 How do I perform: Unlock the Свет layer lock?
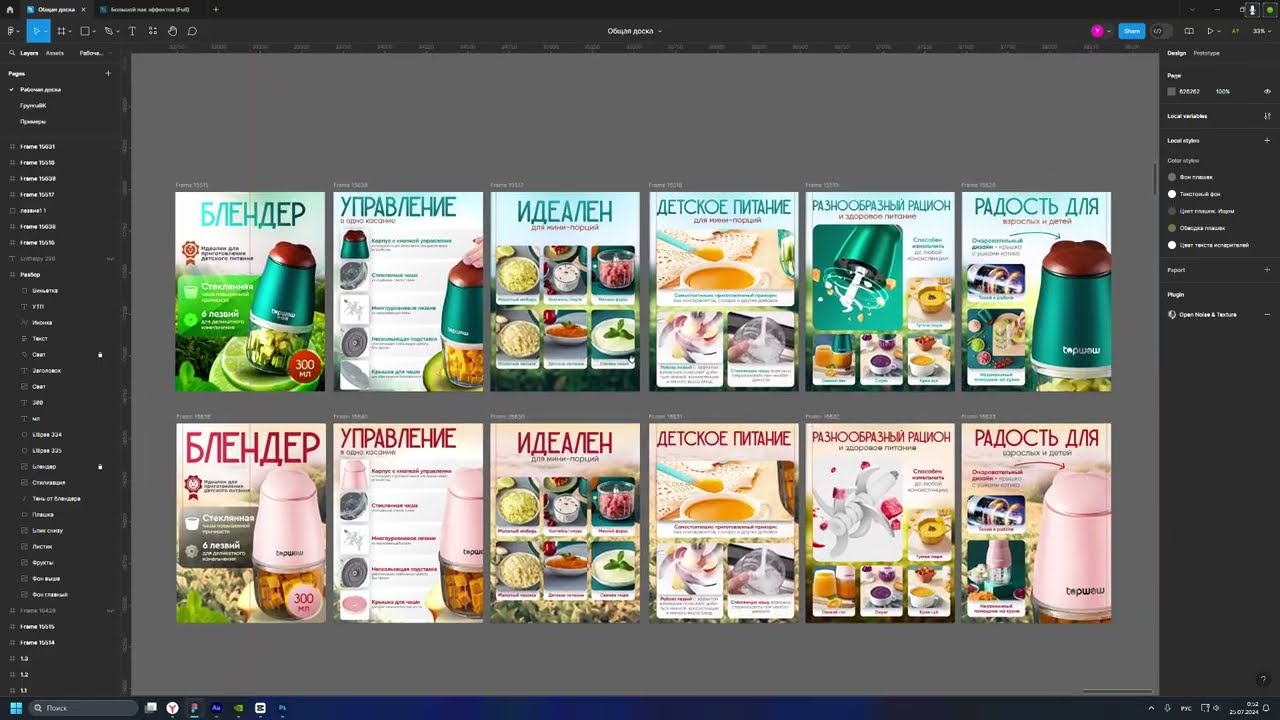[x=100, y=355]
